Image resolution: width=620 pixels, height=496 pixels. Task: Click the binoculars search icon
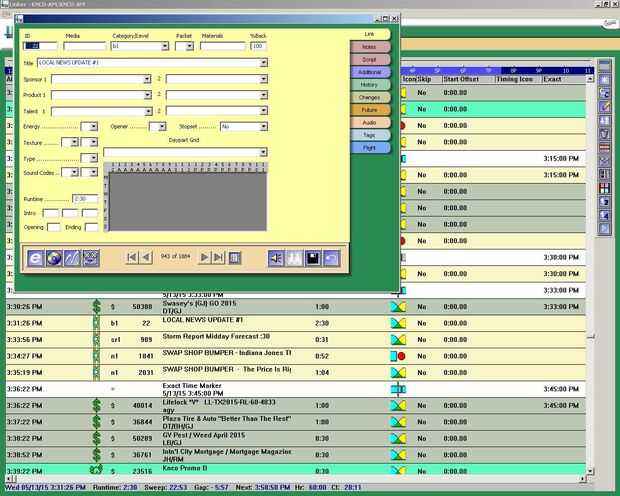[295, 258]
